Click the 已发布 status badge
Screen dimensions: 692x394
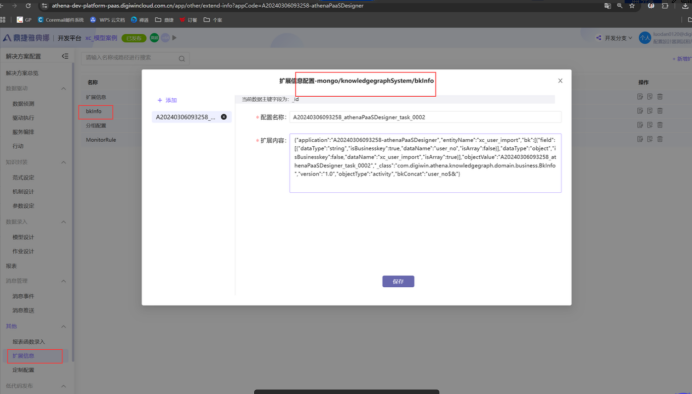point(134,38)
